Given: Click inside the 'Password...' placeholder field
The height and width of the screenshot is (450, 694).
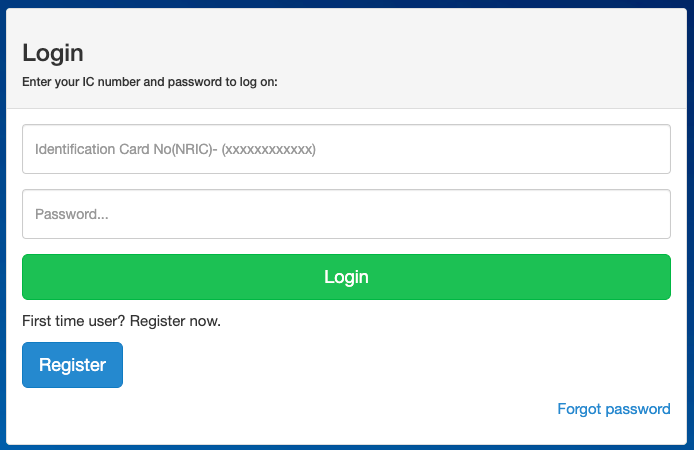Looking at the screenshot, I should point(346,214).
